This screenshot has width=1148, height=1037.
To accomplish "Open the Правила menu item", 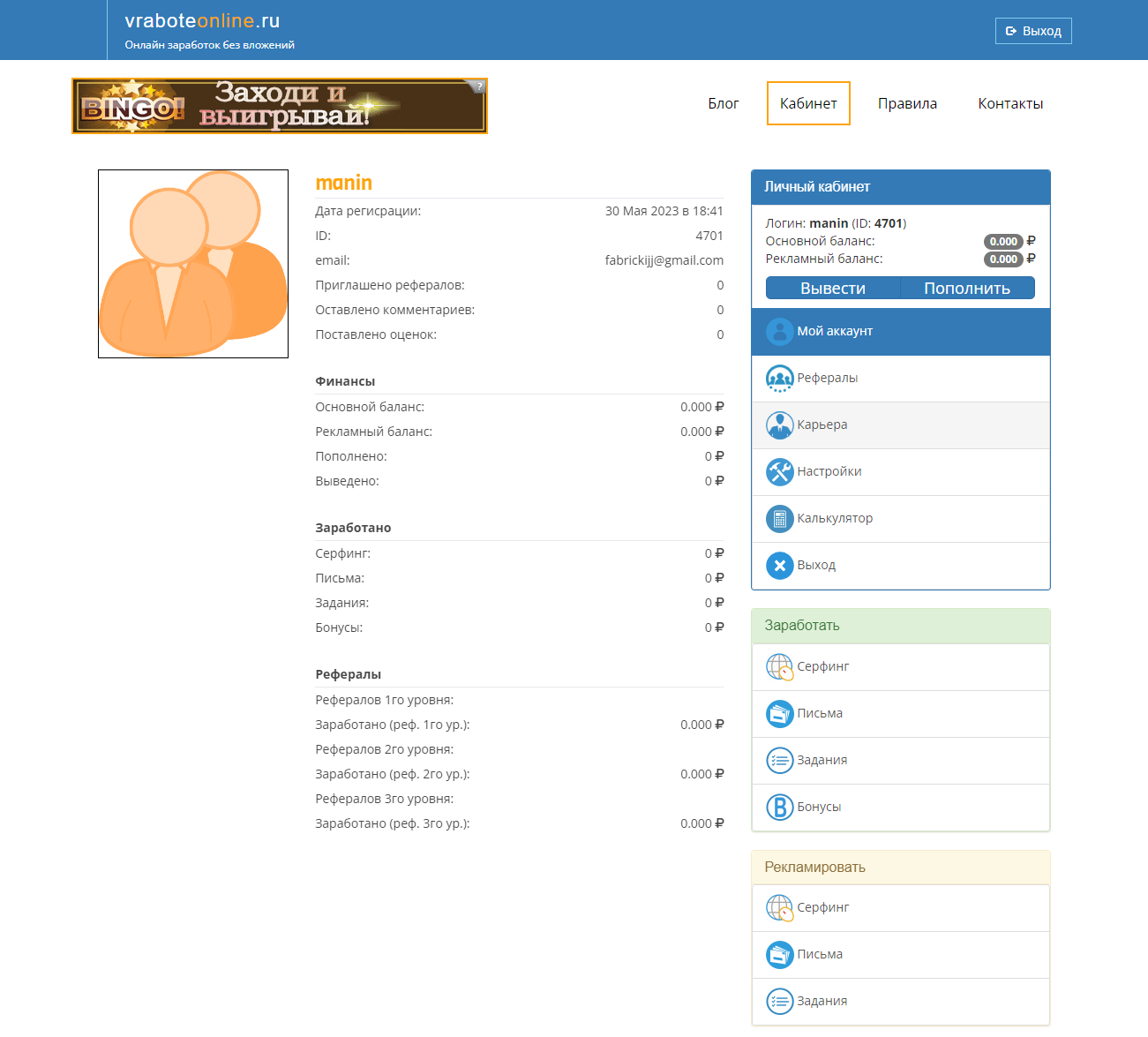I will tap(907, 103).
